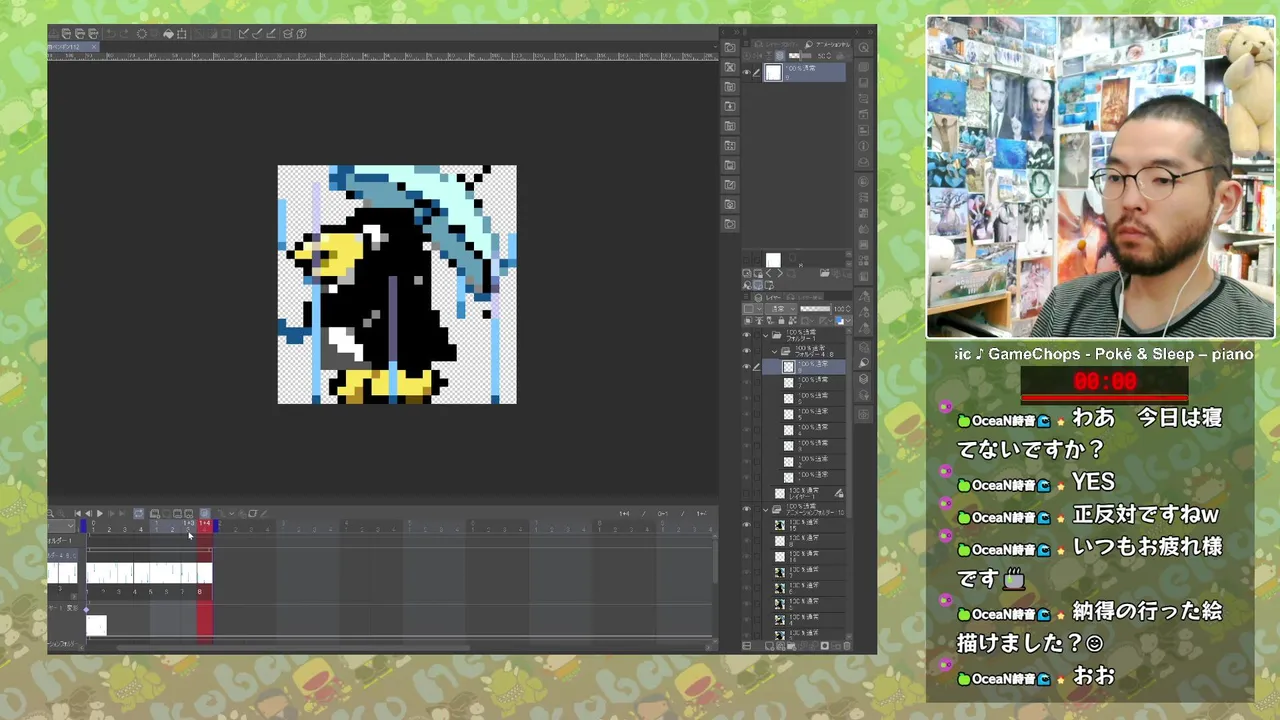Viewport: 1280px width, 720px height.
Task: Click the Redo arrow in top toolbar
Action: pyautogui.click(x=124, y=34)
